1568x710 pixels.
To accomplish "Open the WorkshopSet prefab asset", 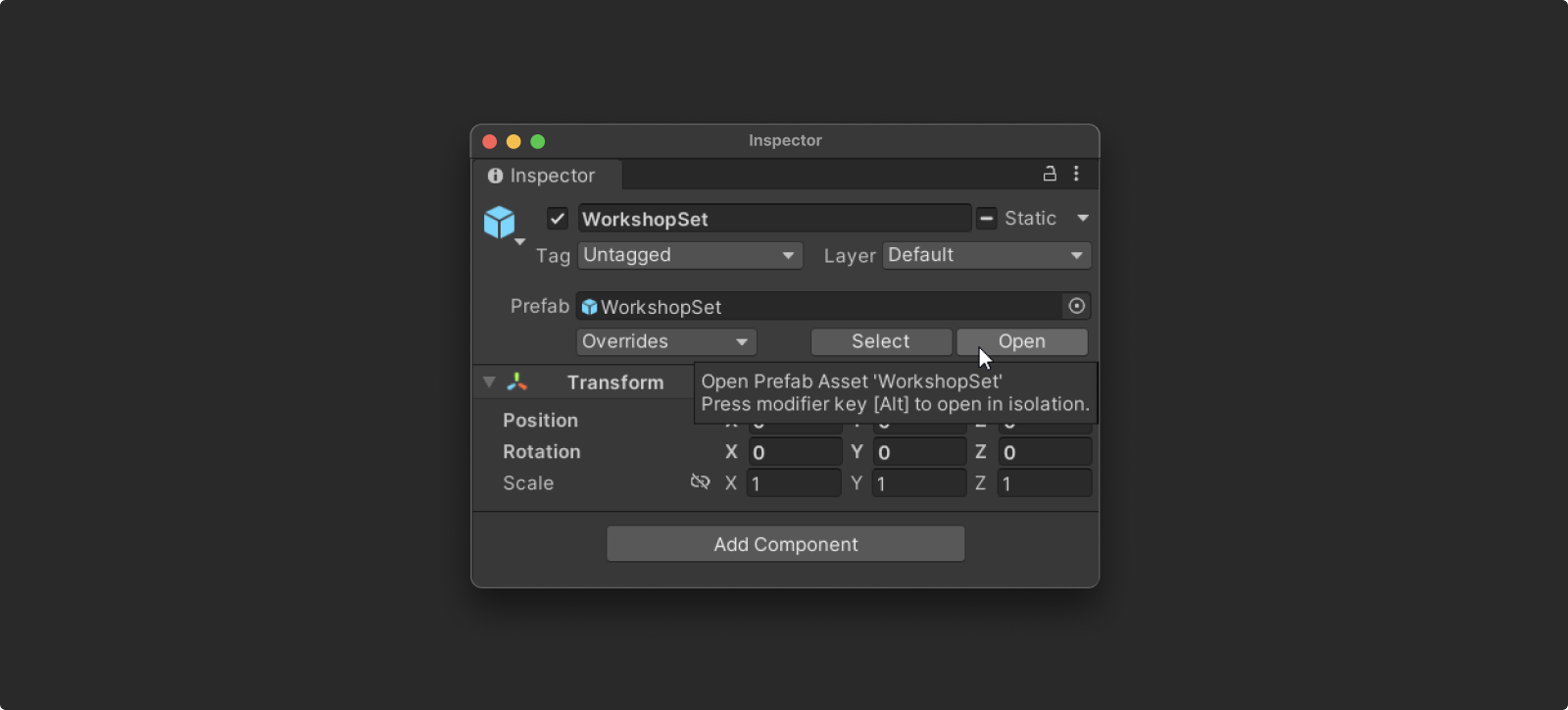I will pos(1021,341).
